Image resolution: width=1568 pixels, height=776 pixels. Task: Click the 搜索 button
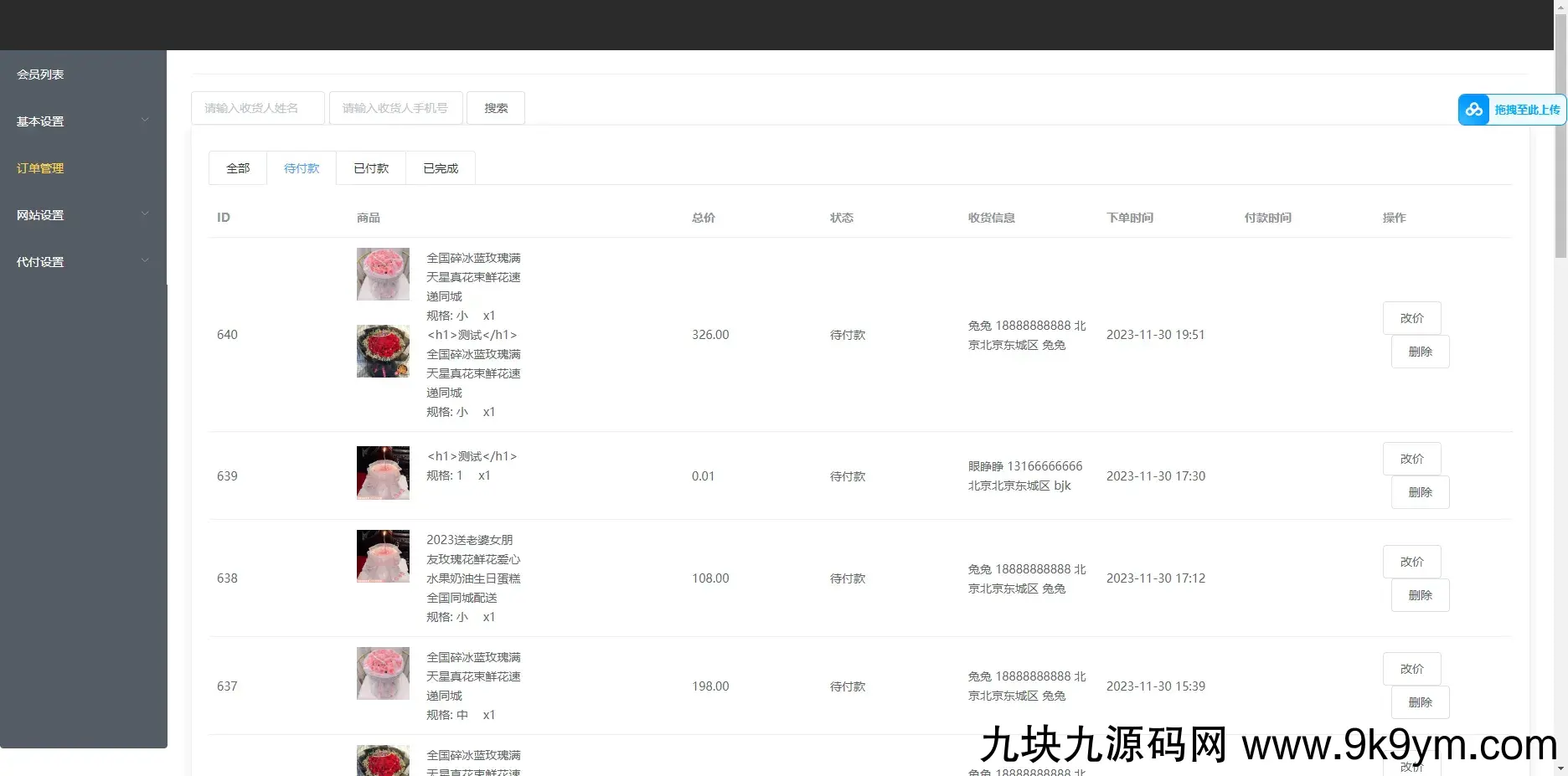(x=496, y=108)
